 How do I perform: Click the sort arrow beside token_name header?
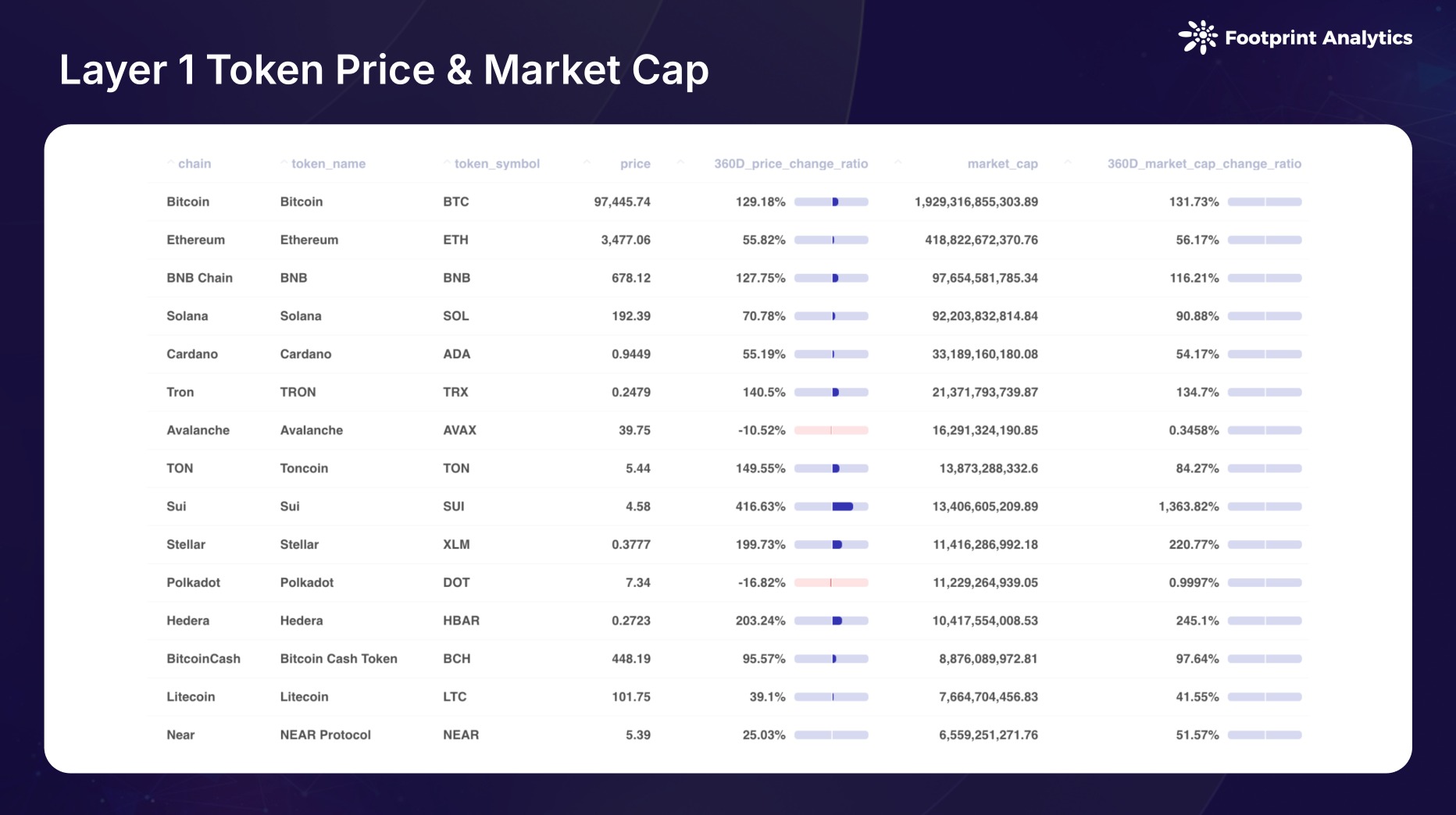point(284,163)
